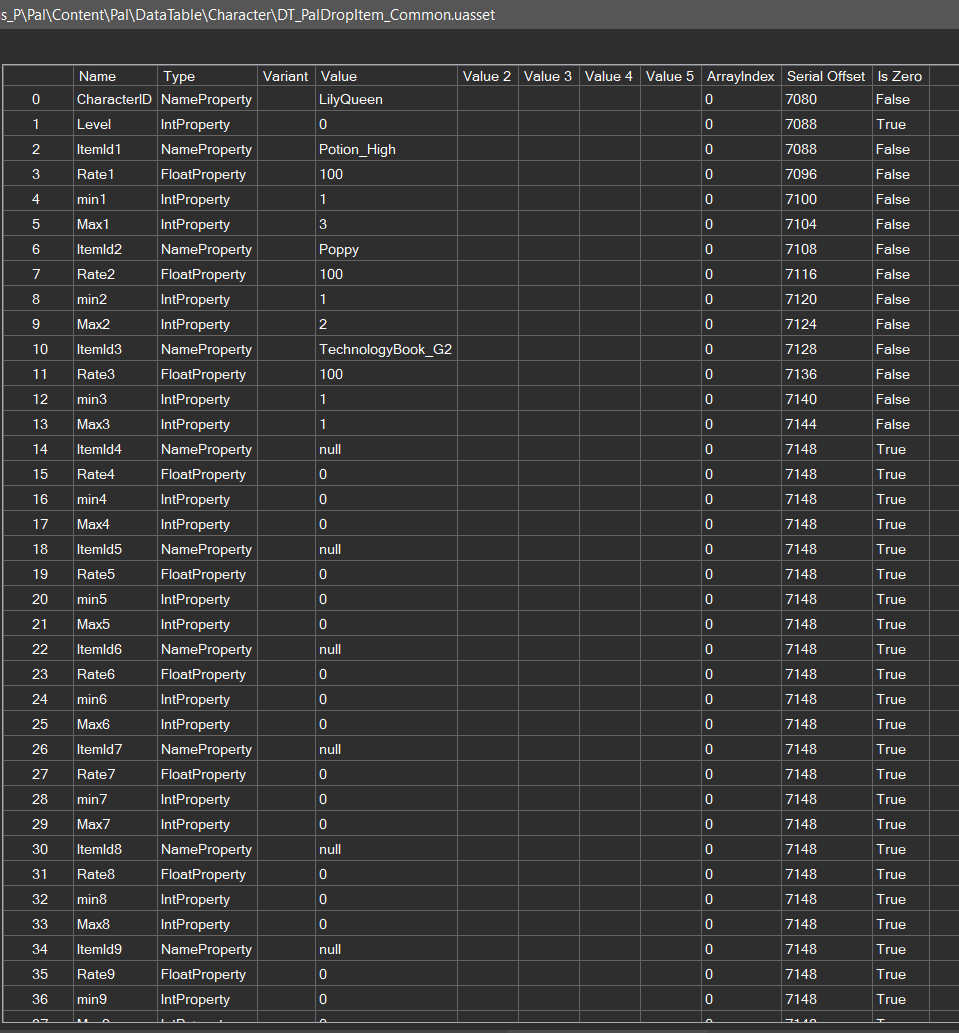Select the Is Zero column header

coord(900,76)
